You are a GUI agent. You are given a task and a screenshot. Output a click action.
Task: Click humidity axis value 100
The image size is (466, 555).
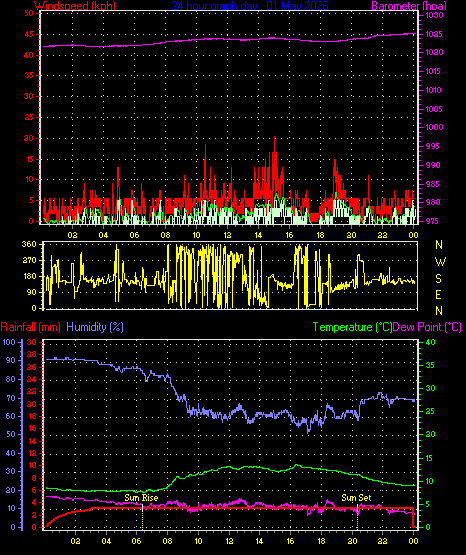click(9, 342)
